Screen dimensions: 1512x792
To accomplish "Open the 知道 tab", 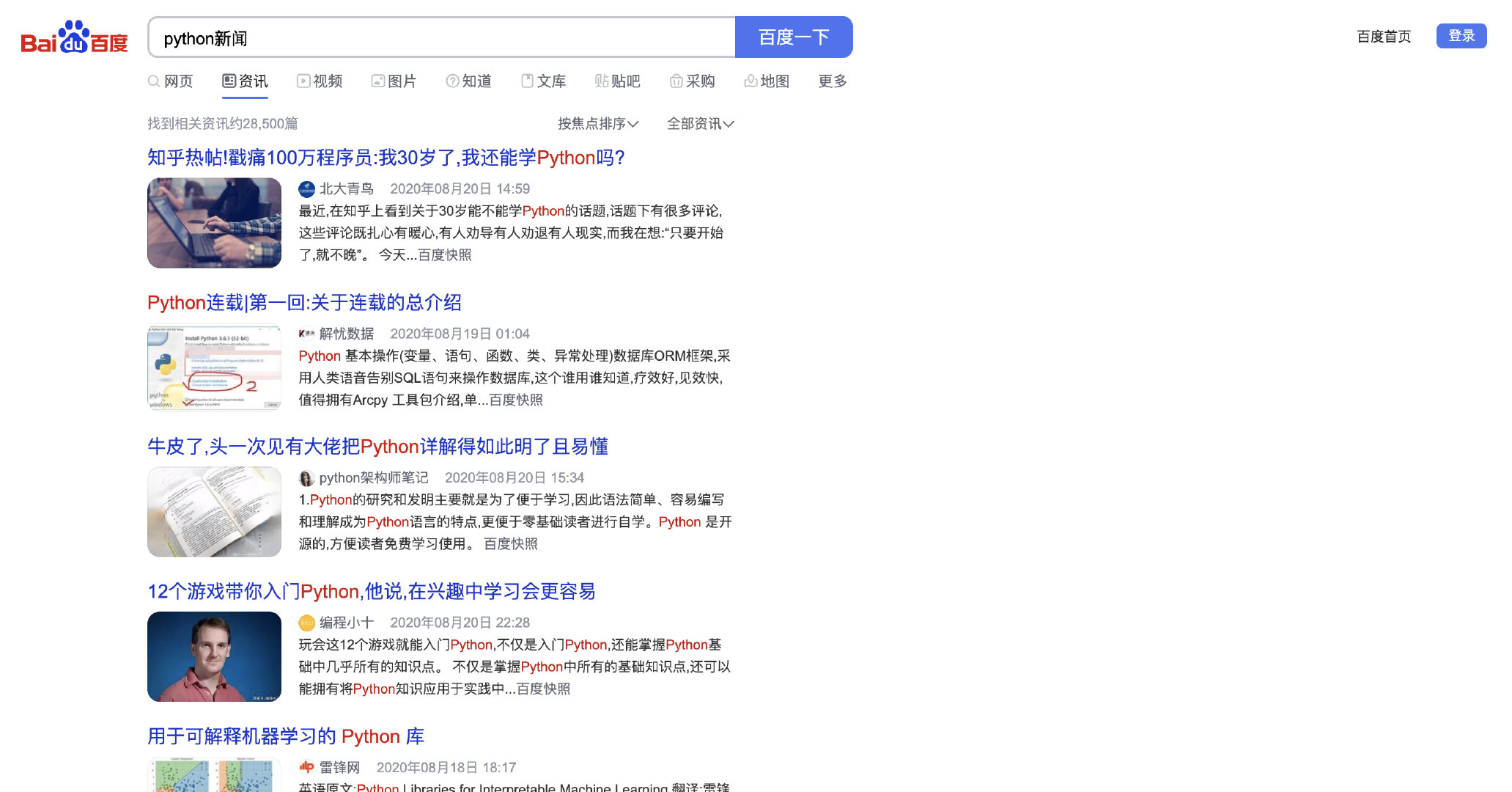I will point(469,81).
